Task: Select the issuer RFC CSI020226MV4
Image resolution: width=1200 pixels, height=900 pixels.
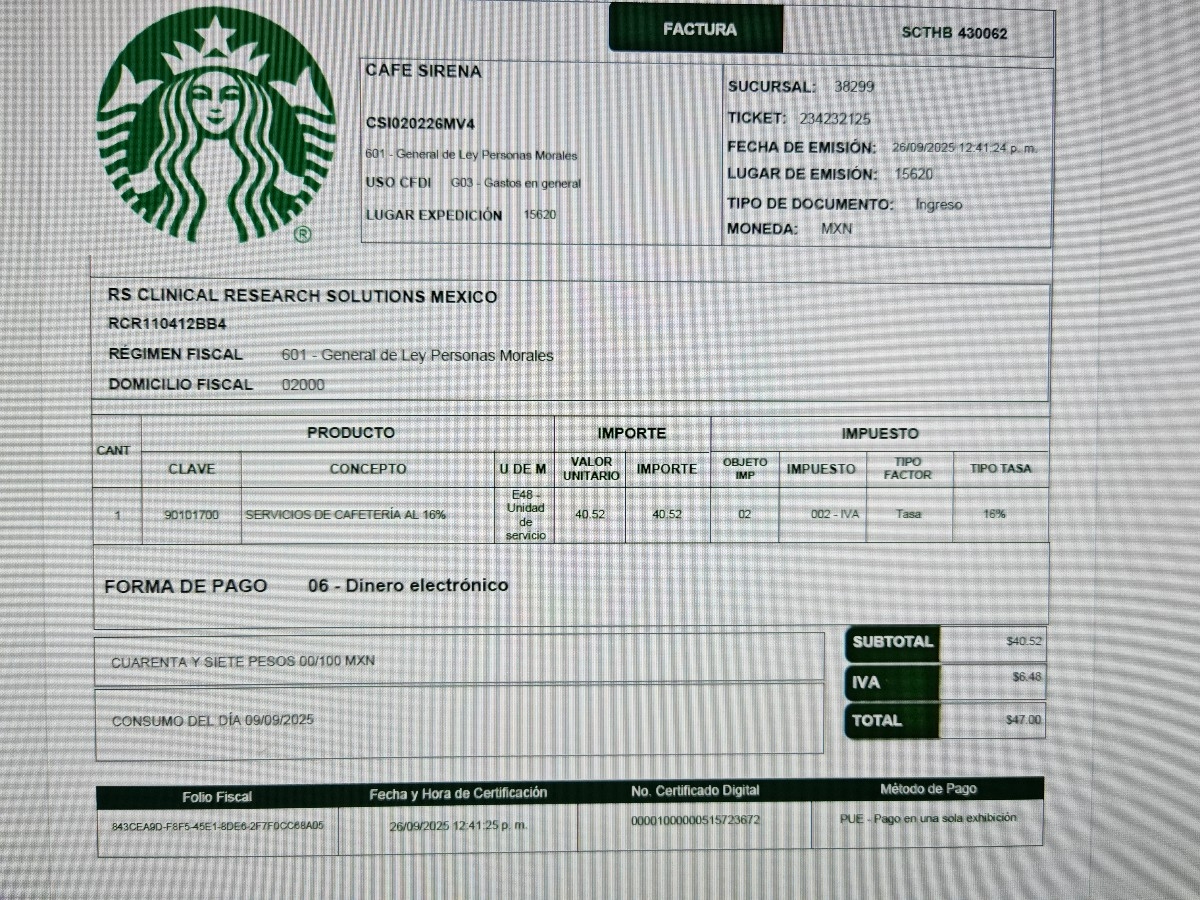Action: 420,123
